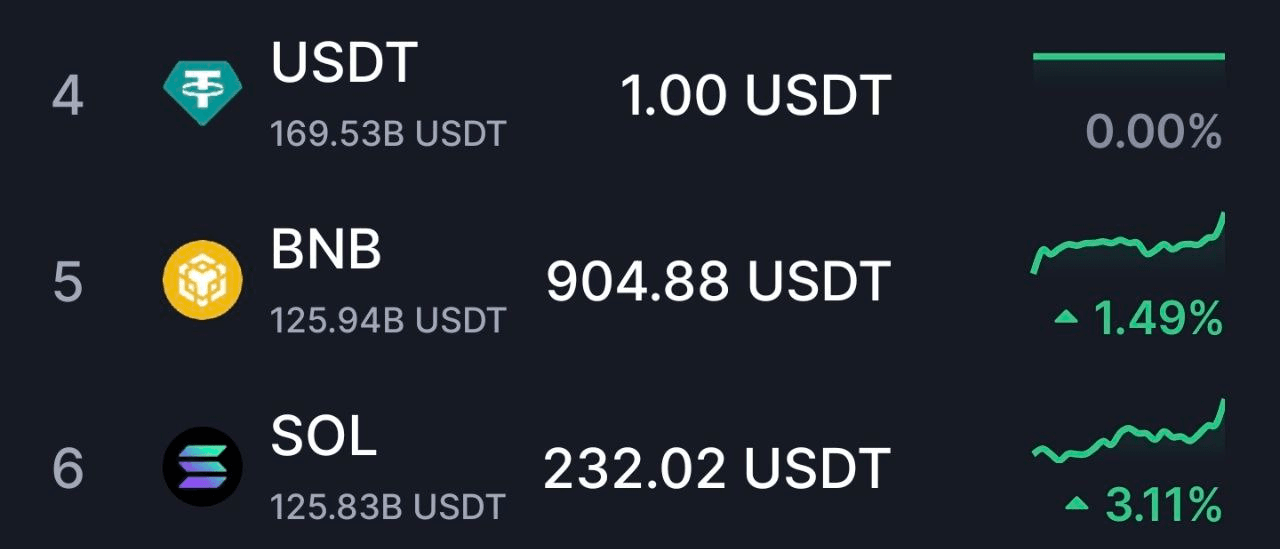The image size is (1280, 549).
Task: Tap the yellow BNB coin icon
Action: tap(203, 281)
